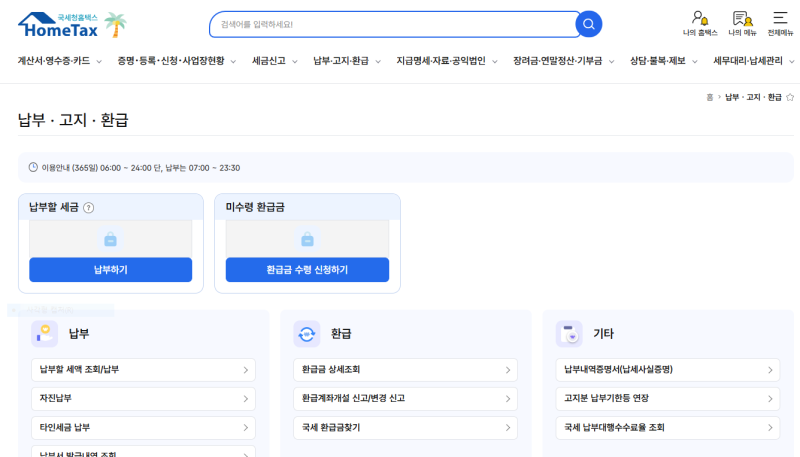Expand 장려금·연말정산·기부금 menu
800x457 pixels.
564,61
